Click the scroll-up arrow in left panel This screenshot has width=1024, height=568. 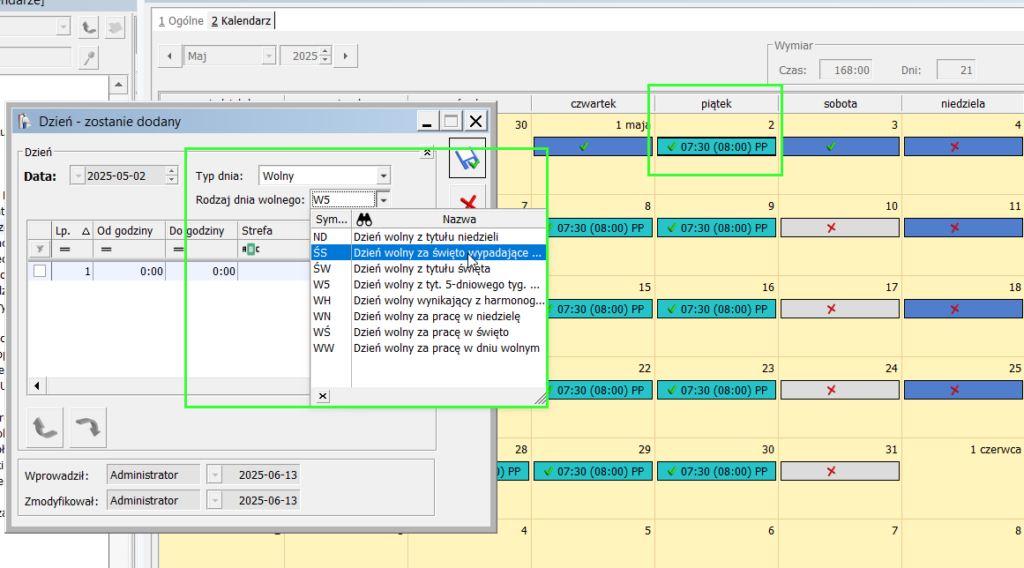tap(118, 84)
